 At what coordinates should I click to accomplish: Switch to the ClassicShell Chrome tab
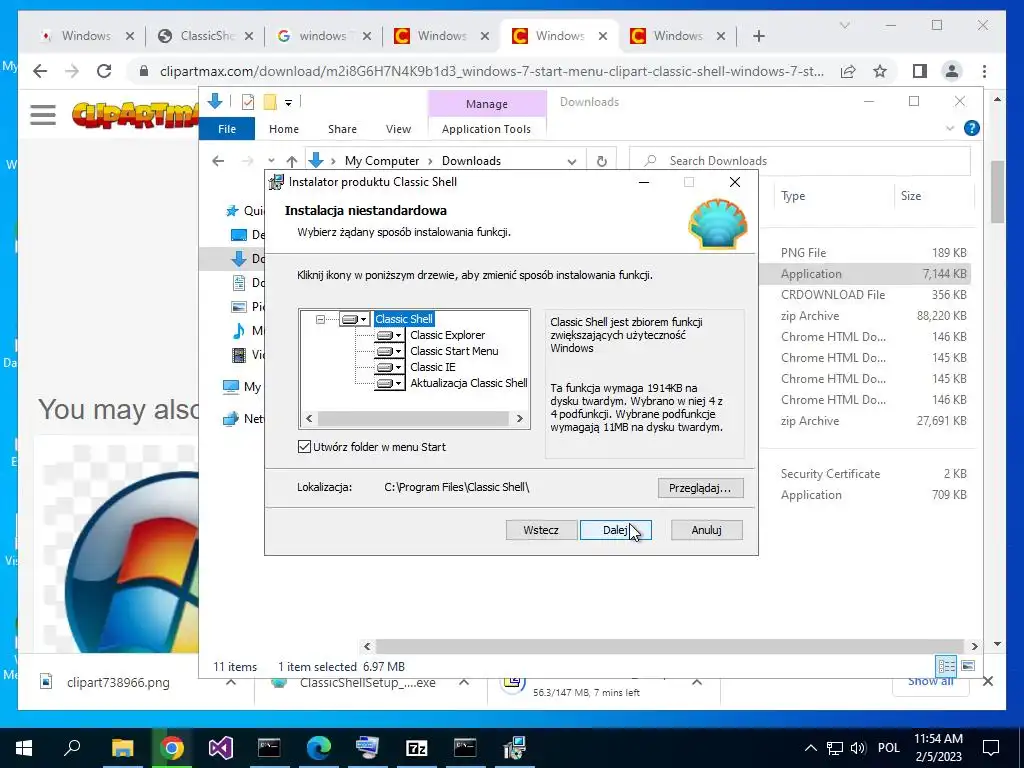[x=205, y=36]
